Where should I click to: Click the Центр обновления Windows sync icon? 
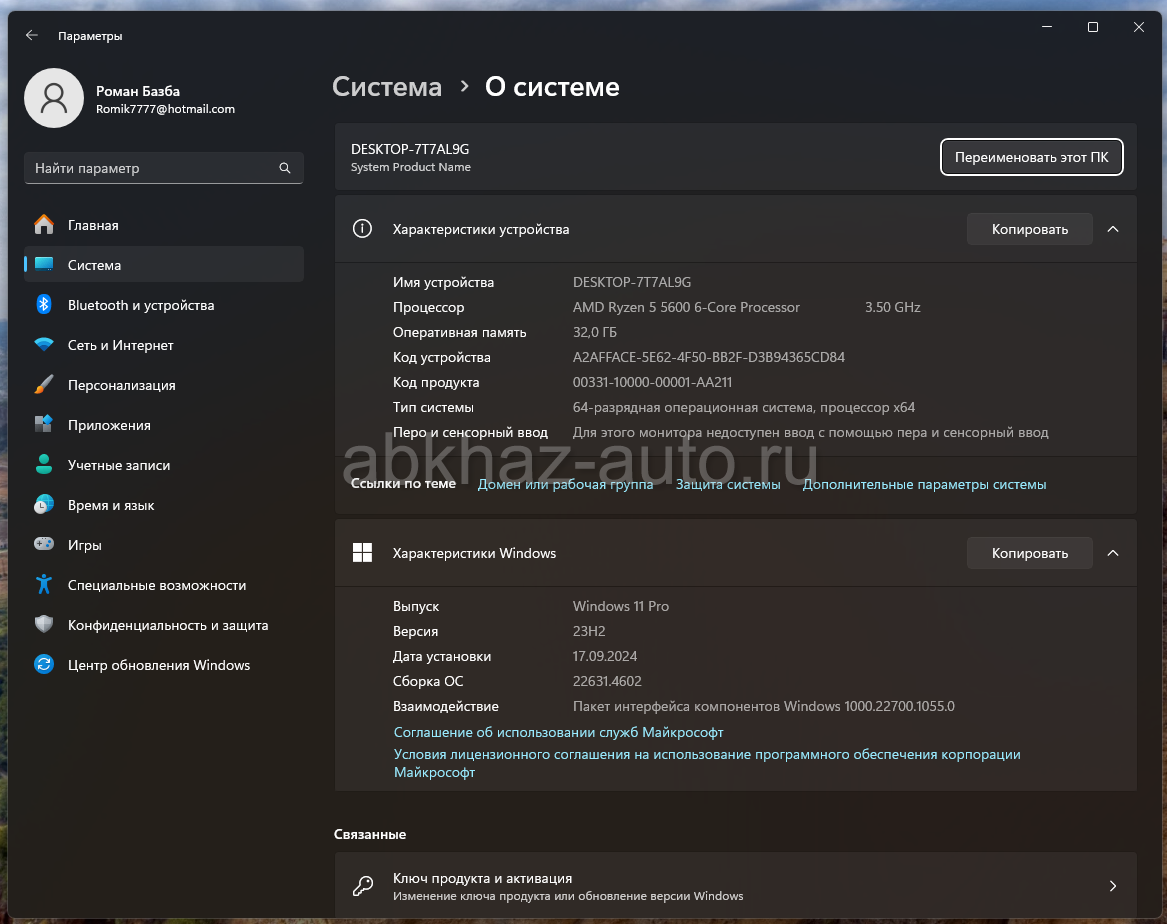tap(44, 665)
